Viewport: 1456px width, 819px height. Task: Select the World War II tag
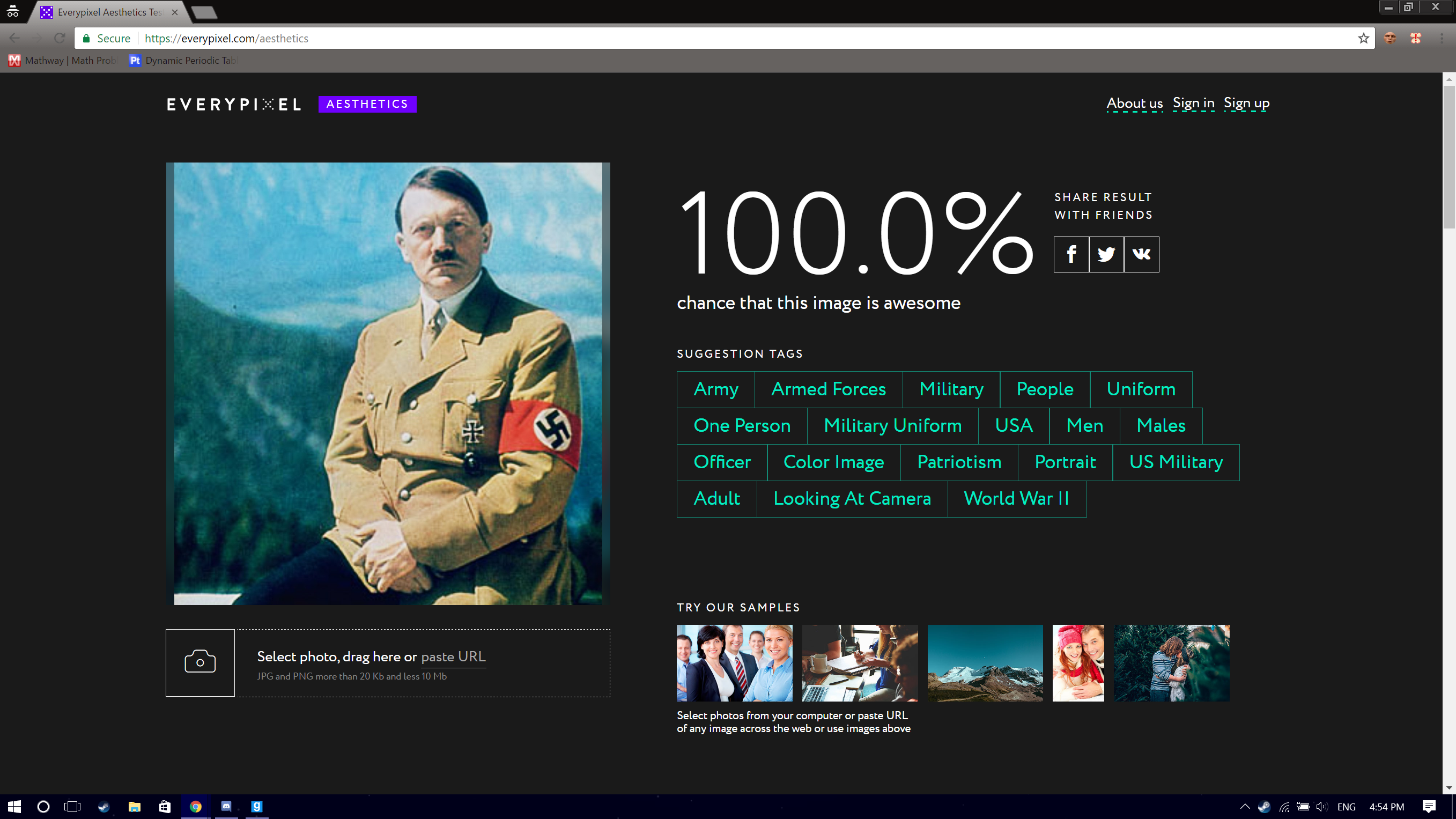point(1016,498)
